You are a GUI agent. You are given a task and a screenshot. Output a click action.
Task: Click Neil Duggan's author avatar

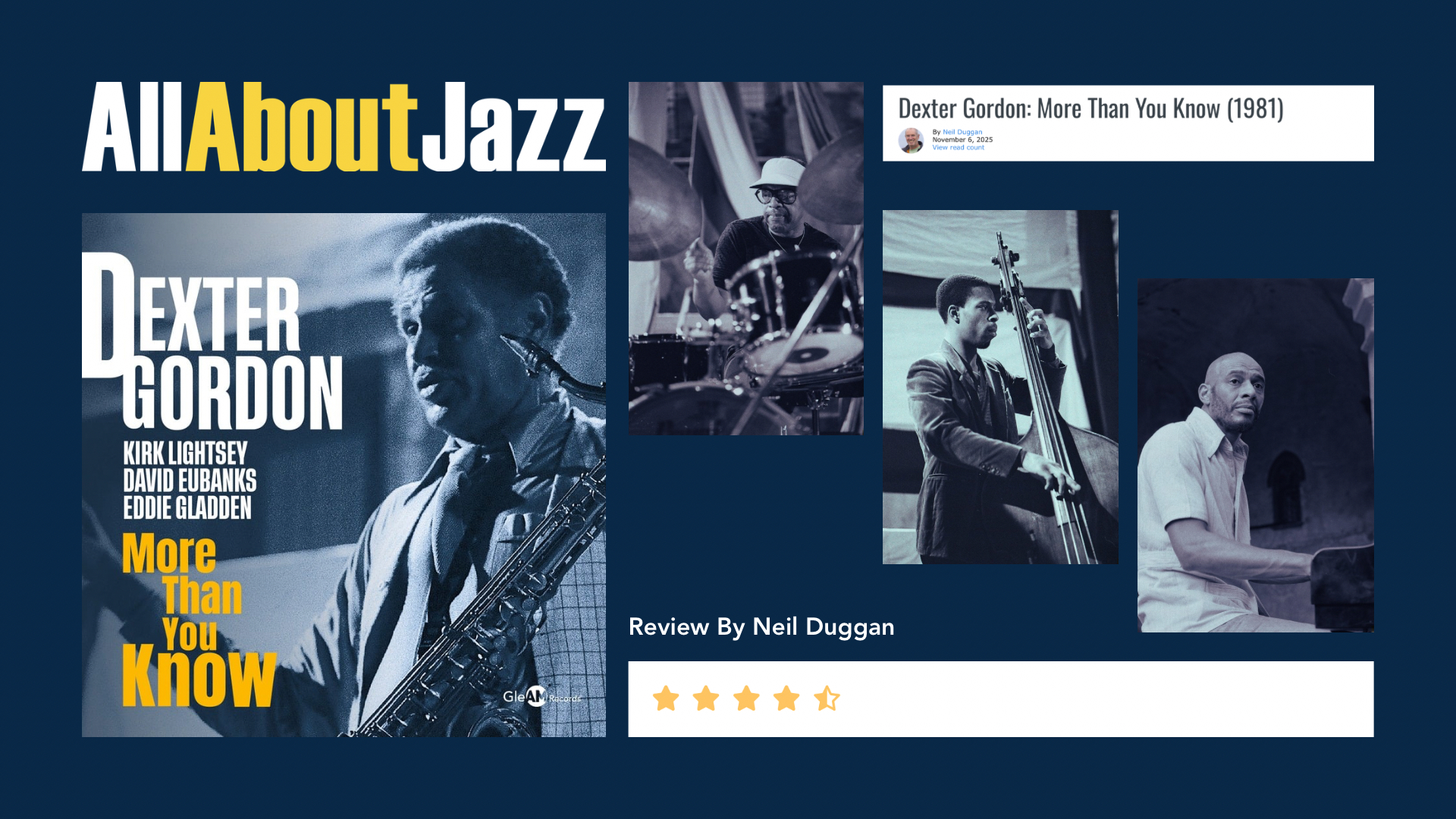pos(911,140)
